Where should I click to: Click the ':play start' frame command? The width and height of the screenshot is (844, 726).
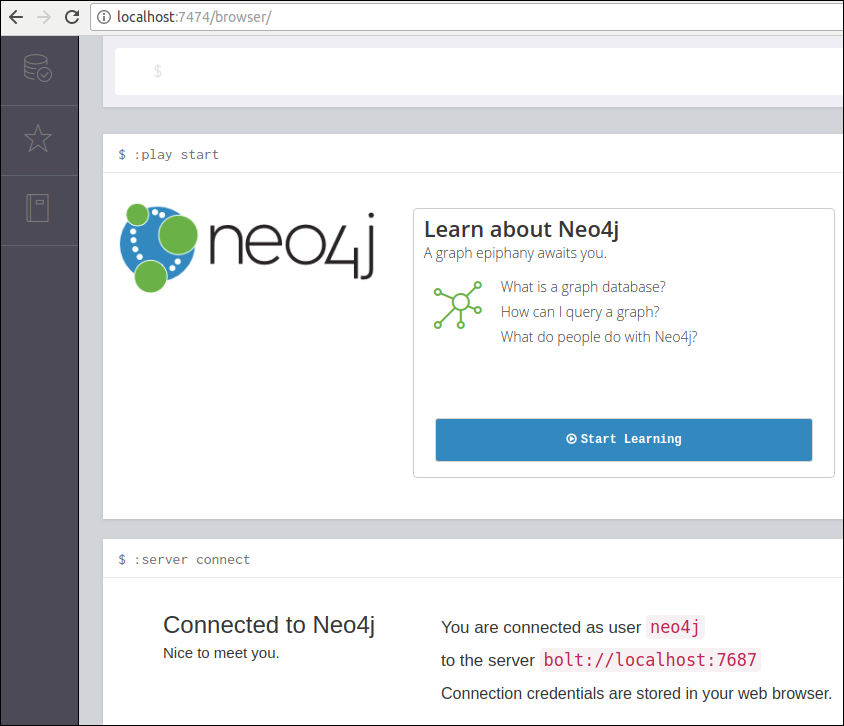(x=168, y=155)
